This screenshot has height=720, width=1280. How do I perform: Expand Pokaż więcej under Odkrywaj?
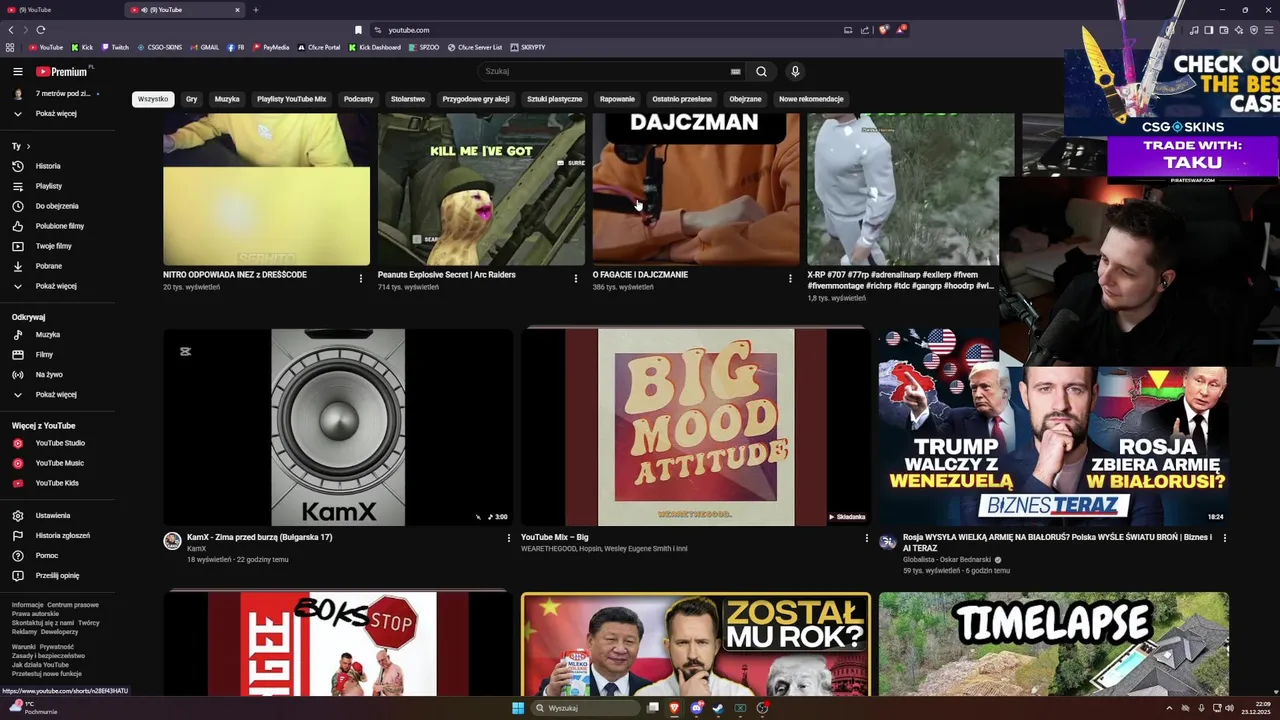click(x=56, y=394)
